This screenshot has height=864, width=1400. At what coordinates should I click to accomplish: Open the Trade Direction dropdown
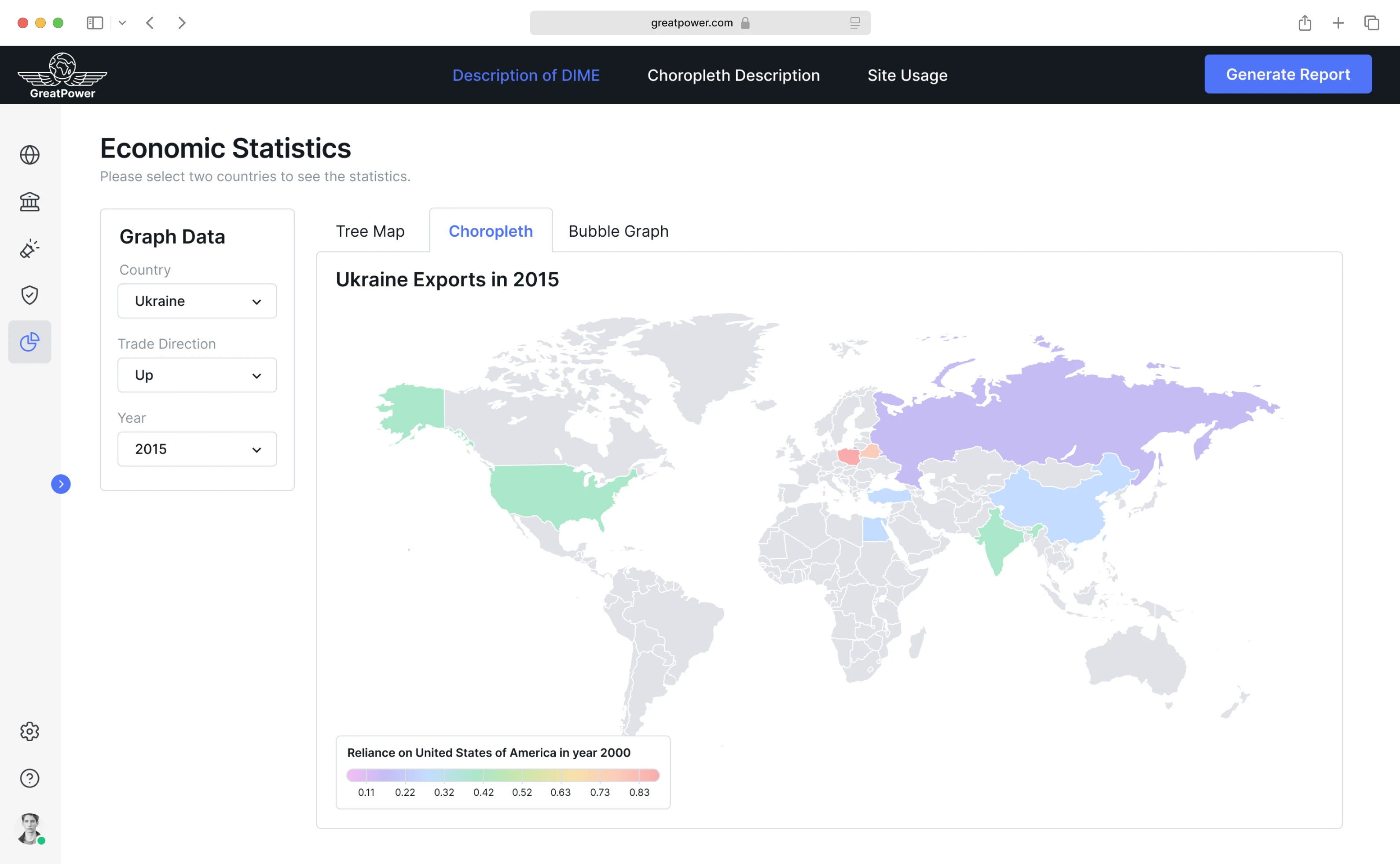(x=197, y=375)
